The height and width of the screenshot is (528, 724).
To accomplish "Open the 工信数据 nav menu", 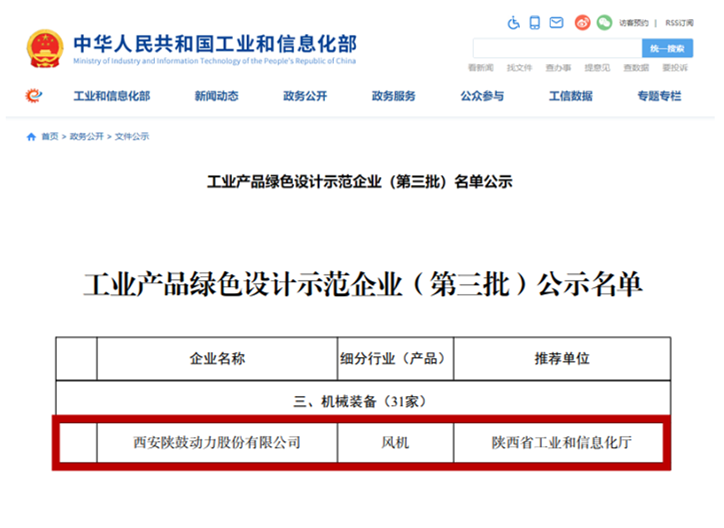I will pyautogui.click(x=571, y=96).
